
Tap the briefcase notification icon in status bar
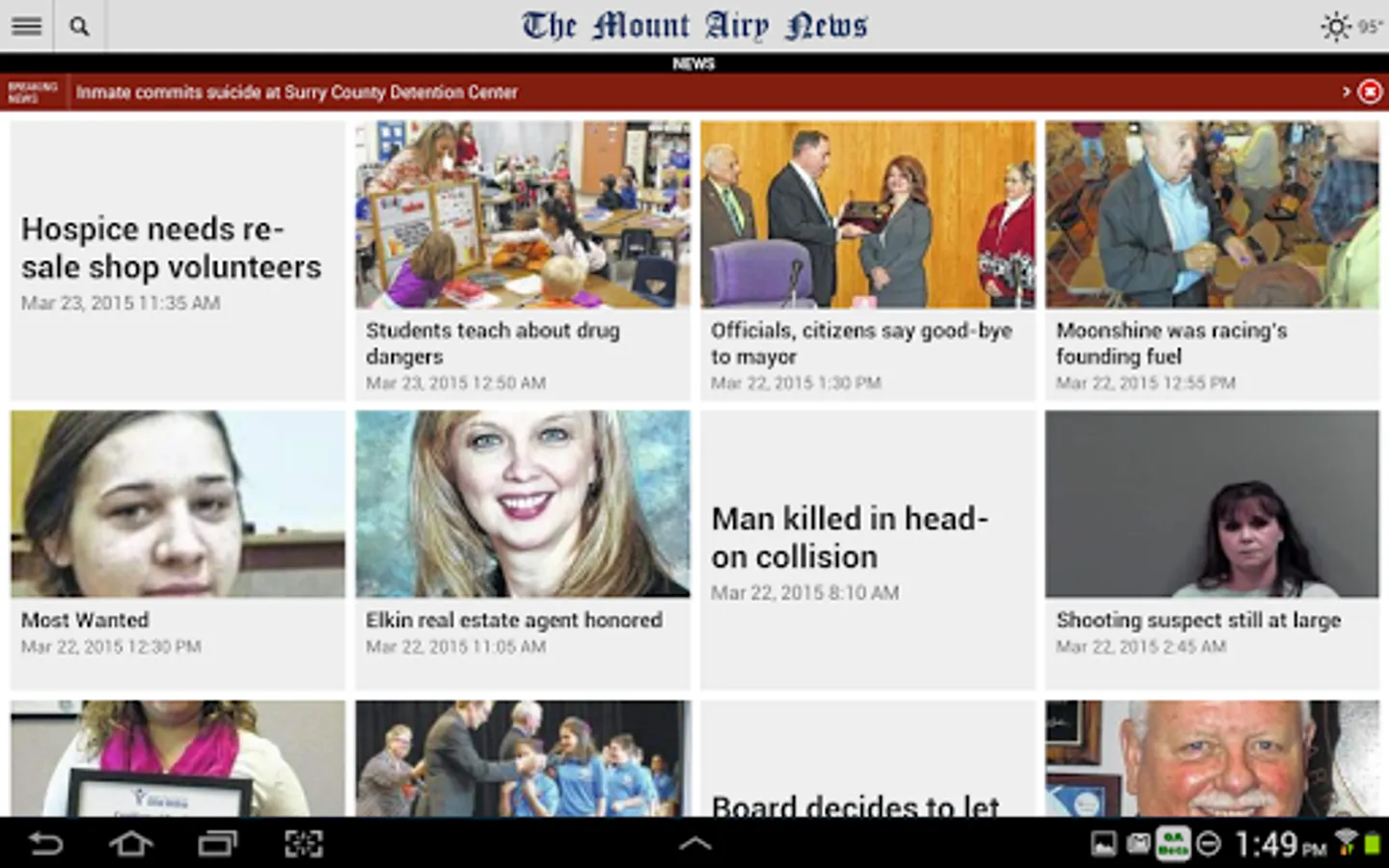(1138, 845)
